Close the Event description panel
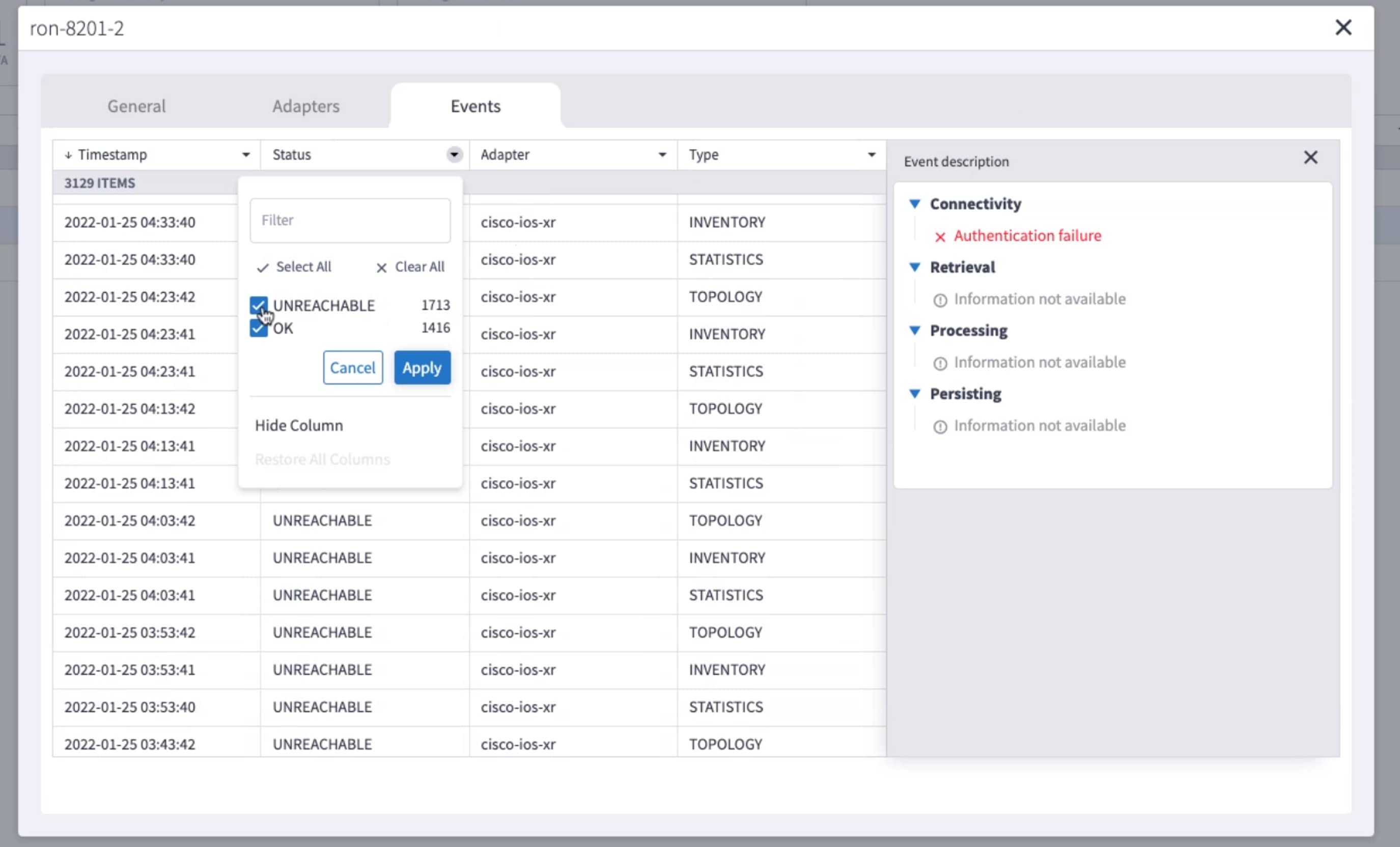 pos(1310,157)
